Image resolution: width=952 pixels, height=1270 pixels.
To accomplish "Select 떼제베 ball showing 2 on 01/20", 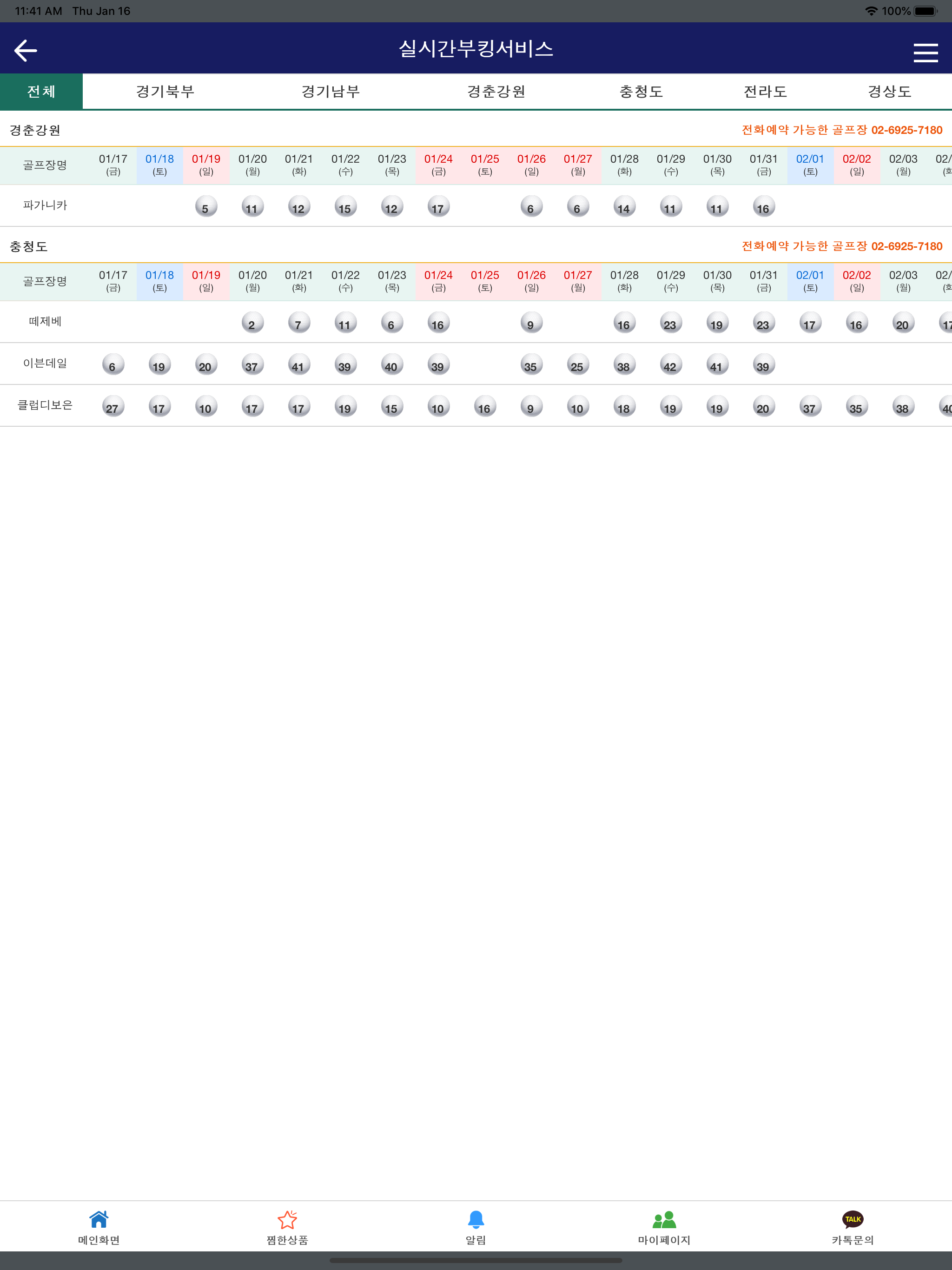I will [252, 323].
